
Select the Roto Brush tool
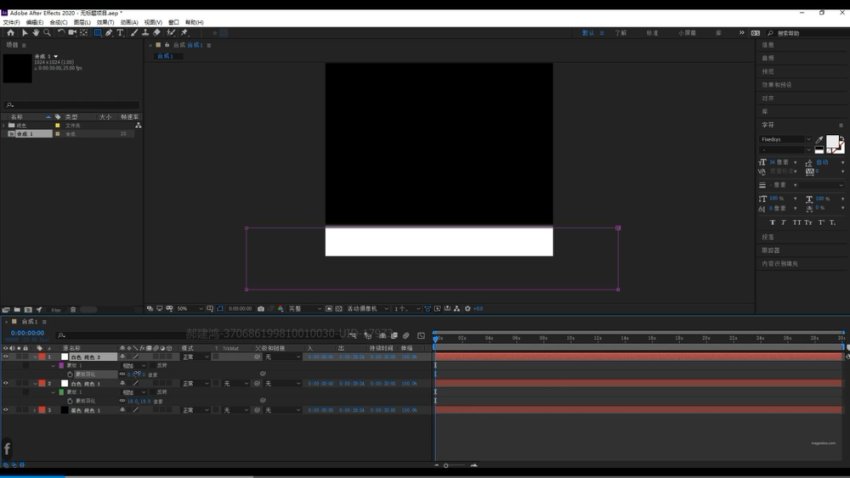[x=171, y=33]
